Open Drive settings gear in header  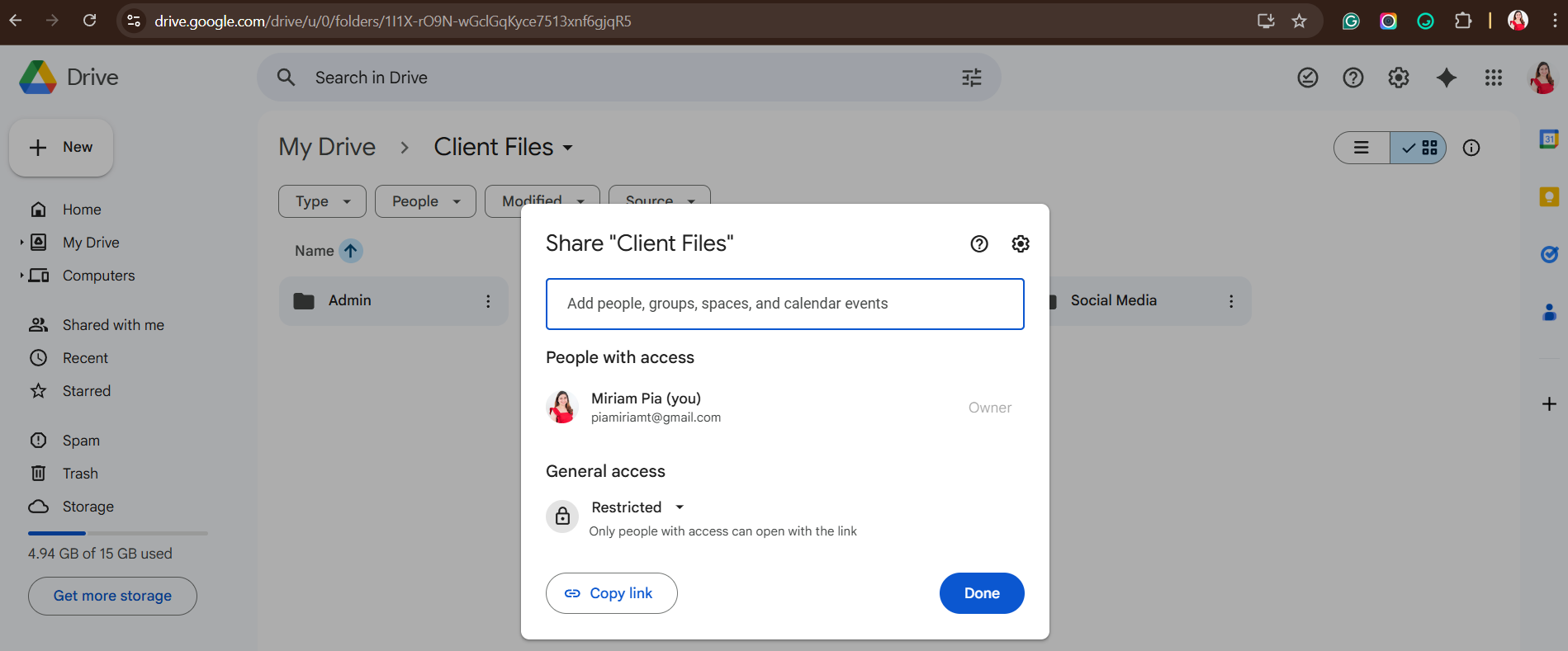coord(1398,78)
